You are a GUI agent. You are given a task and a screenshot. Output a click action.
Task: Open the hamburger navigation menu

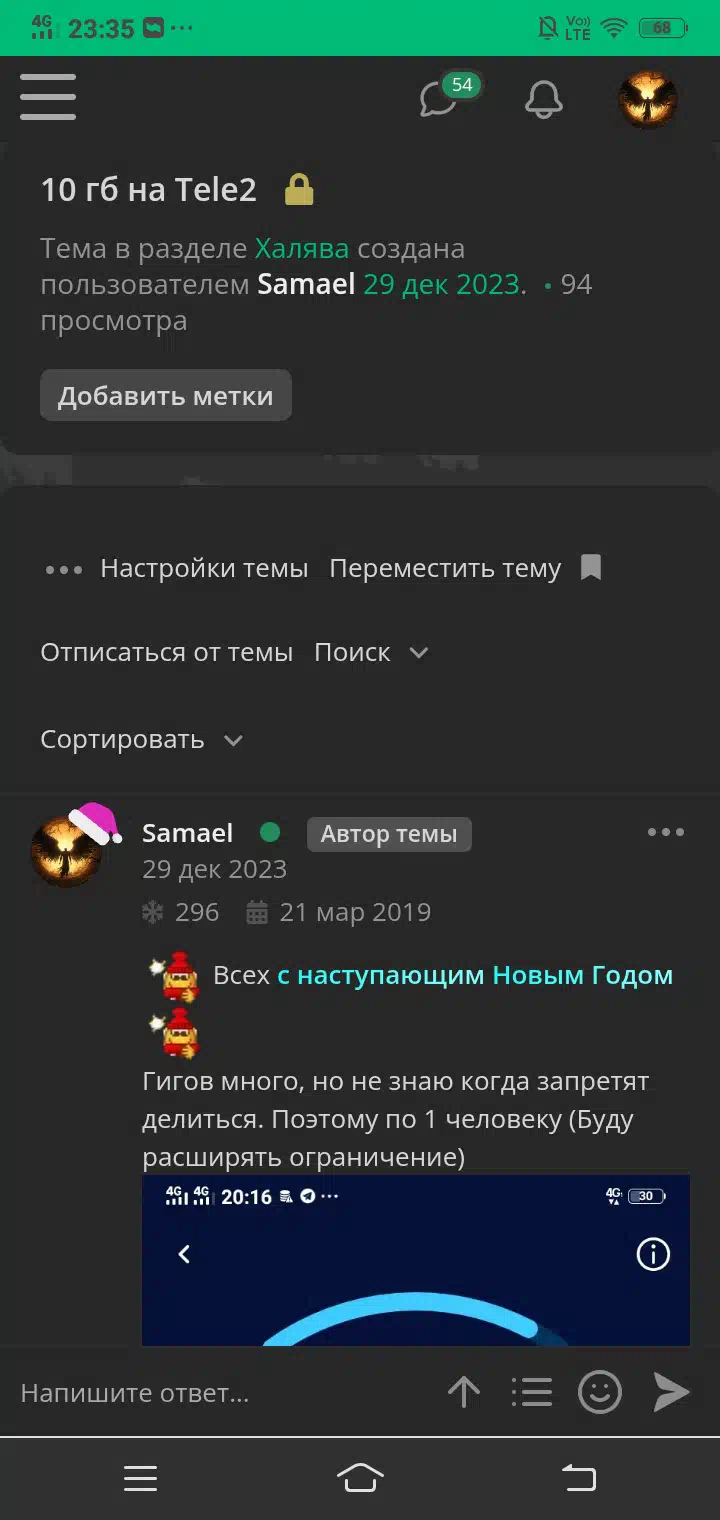click(x=48, y=98)
